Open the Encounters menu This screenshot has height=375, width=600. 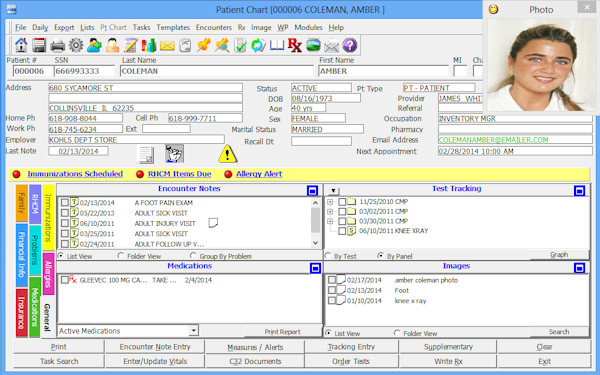tap(214, 28)
